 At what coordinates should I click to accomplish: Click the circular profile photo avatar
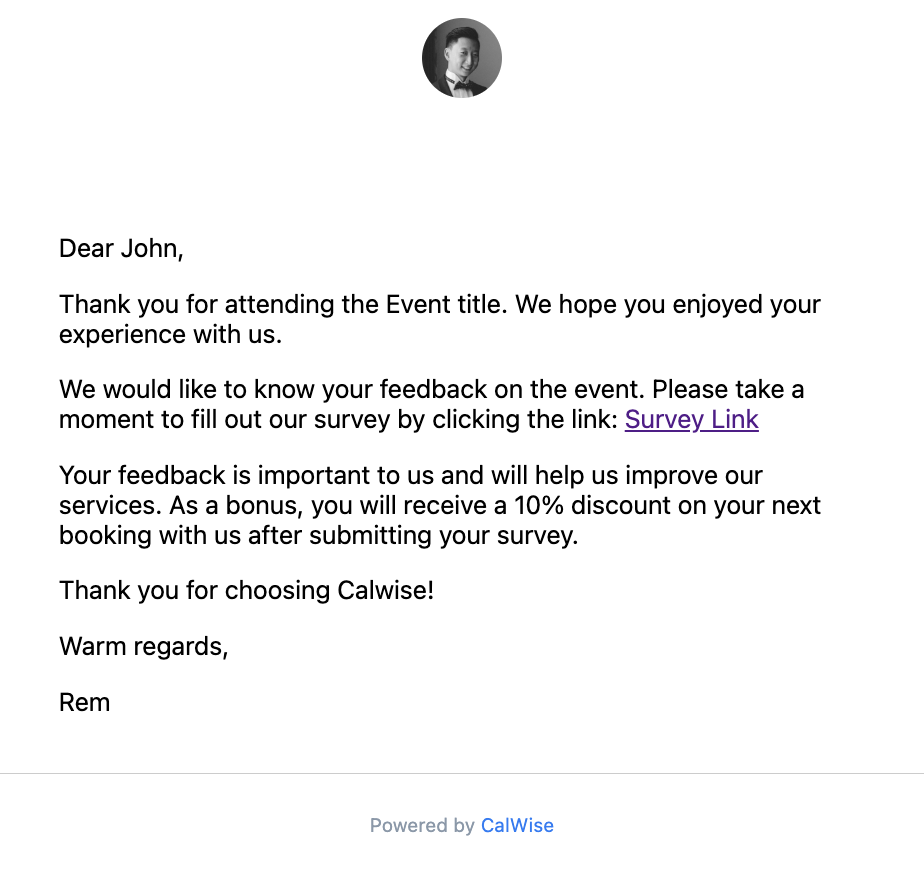click(461, 58)
